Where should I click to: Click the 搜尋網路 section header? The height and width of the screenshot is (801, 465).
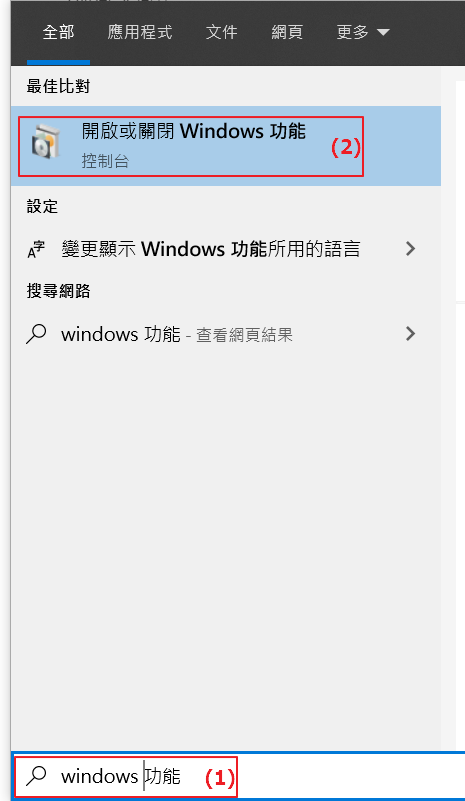coord(58,291)
